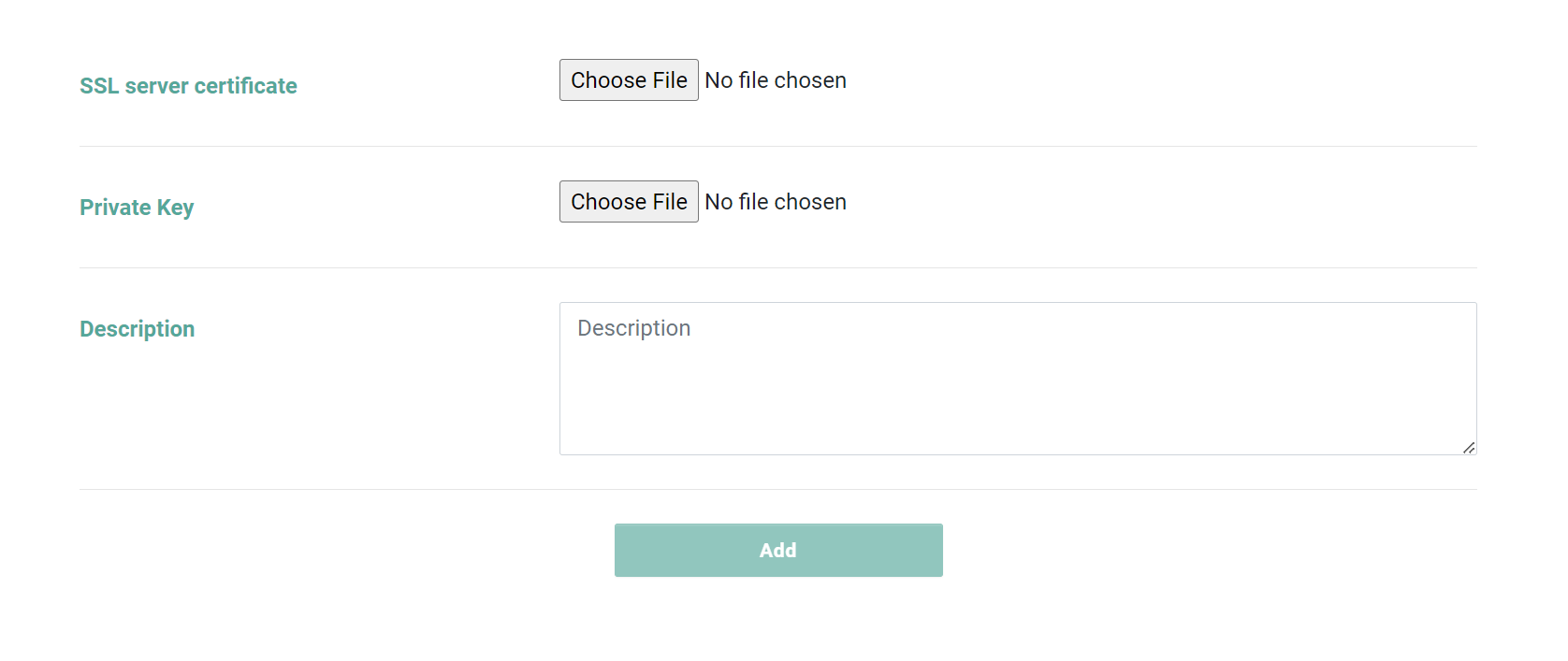Screen dimensions: 1568x661
Task: Click the Description placeholder text
Action: 634,328
